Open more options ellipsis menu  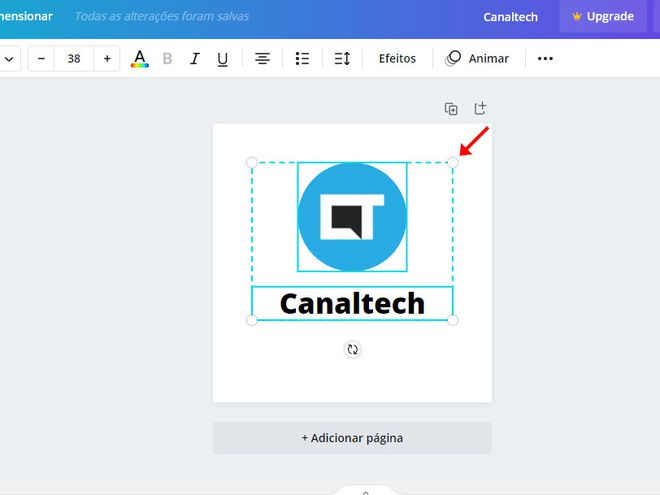[x=545, y=59]
